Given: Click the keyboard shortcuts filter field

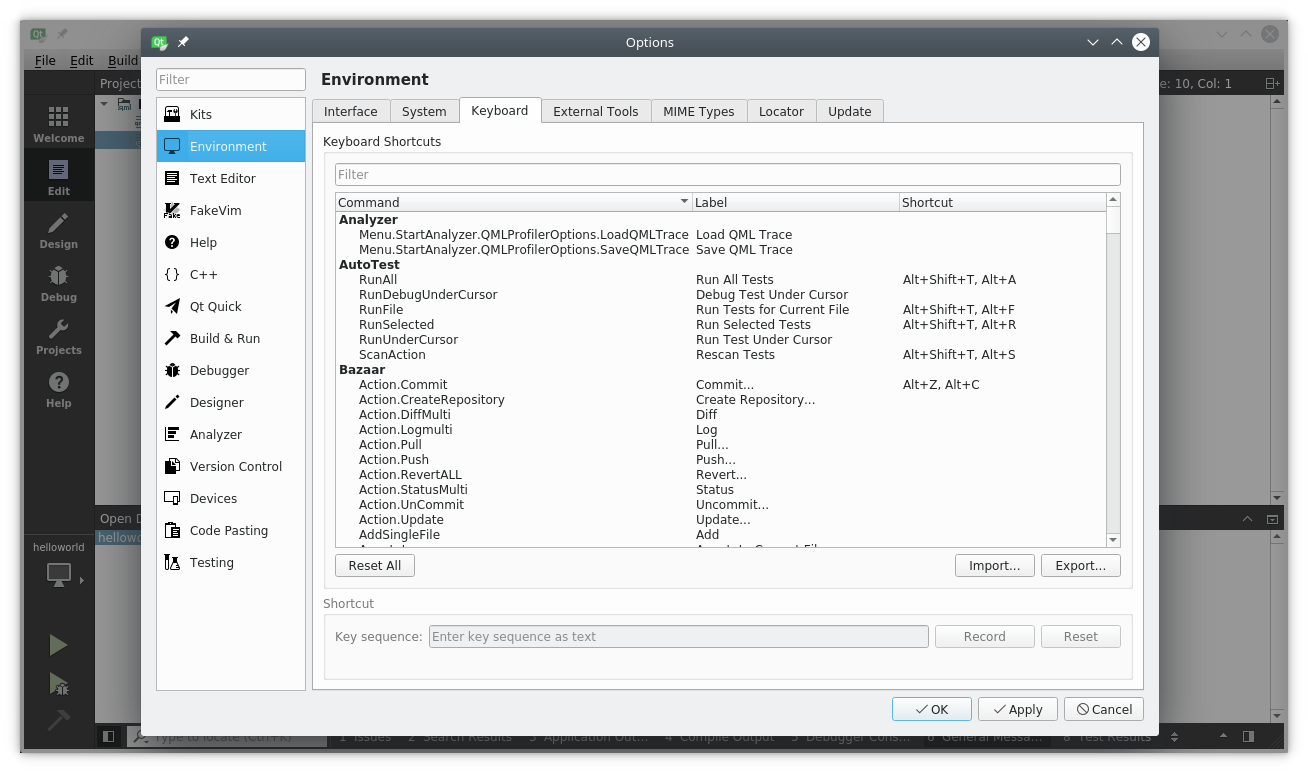Looking at the screenshot, I should [x=727, y=174].
